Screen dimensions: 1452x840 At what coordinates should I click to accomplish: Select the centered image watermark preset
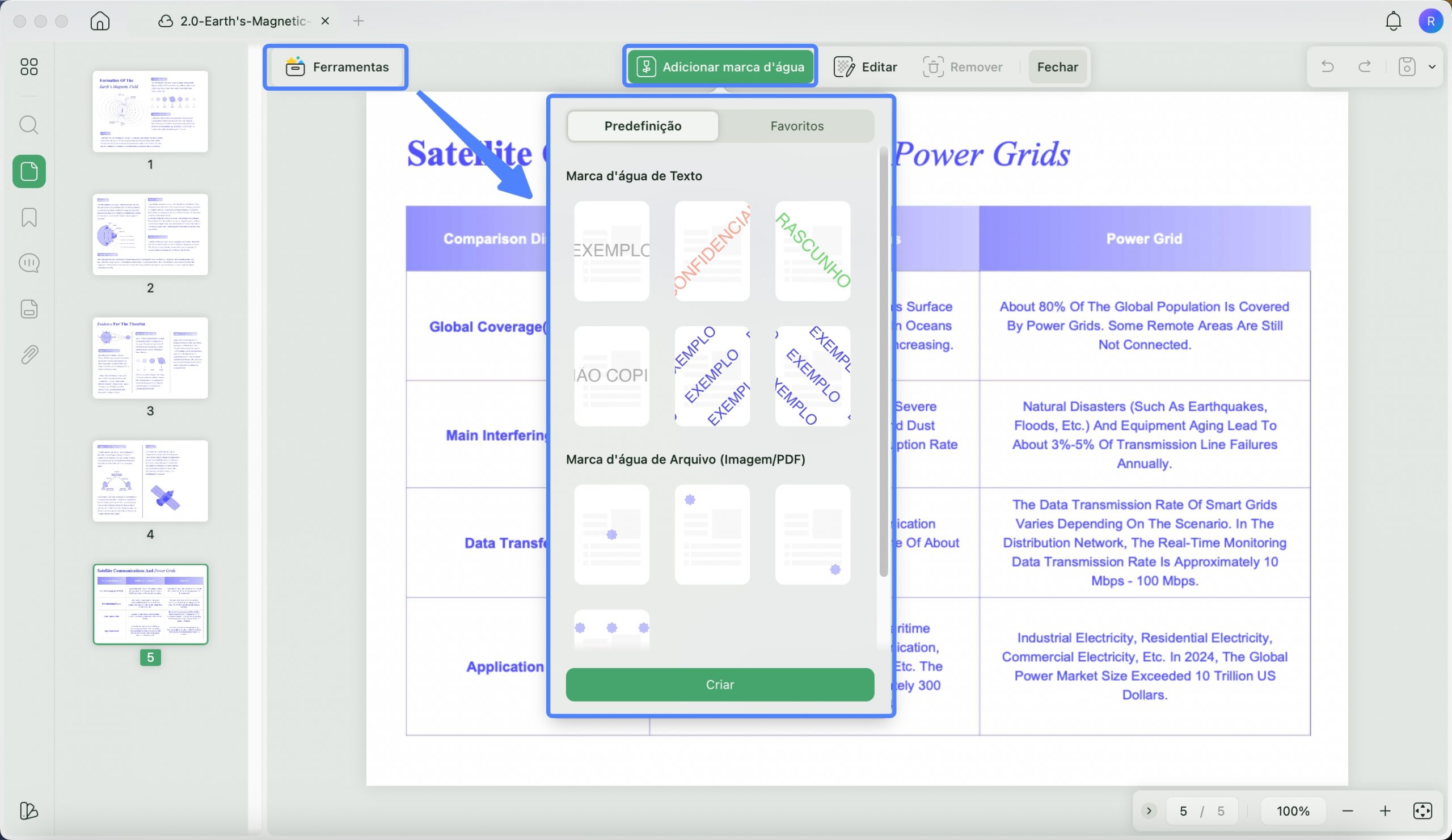(x=611, y=535)
